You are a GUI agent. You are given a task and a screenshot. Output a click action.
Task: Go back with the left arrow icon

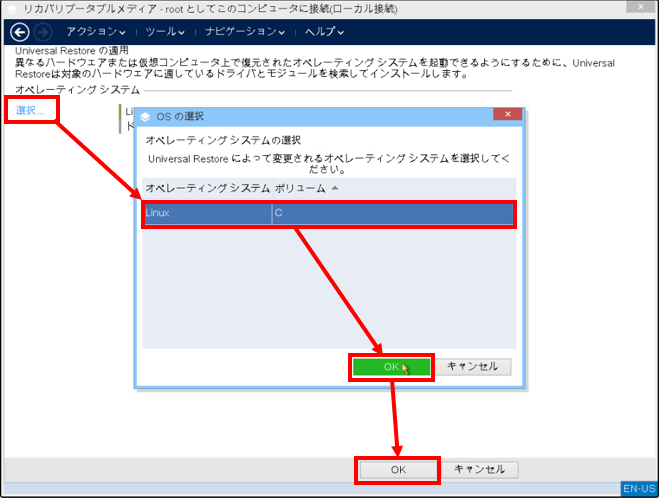(x=19, y=32)
